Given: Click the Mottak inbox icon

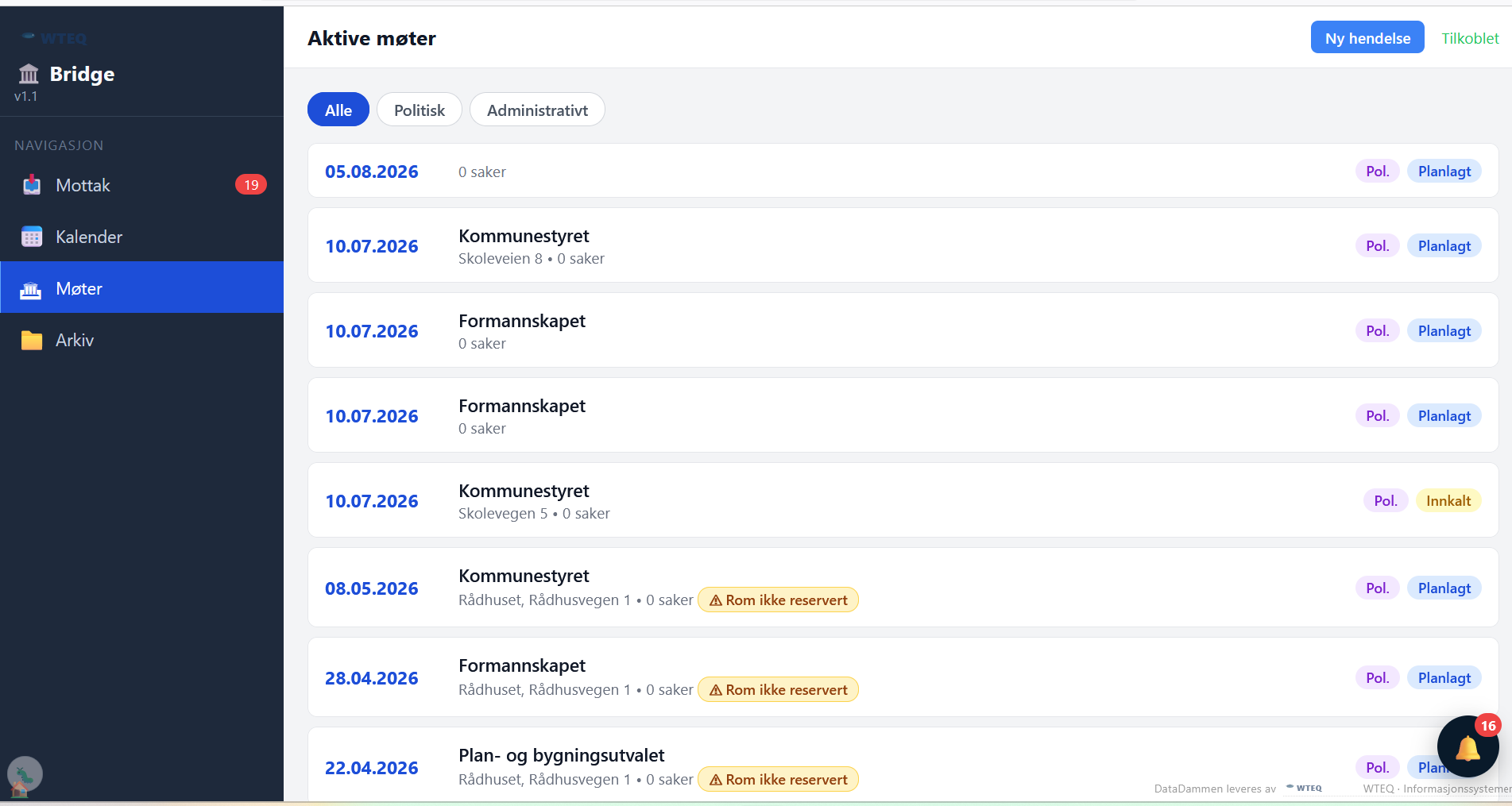Looking at the screenshot, I should (32, 185).
